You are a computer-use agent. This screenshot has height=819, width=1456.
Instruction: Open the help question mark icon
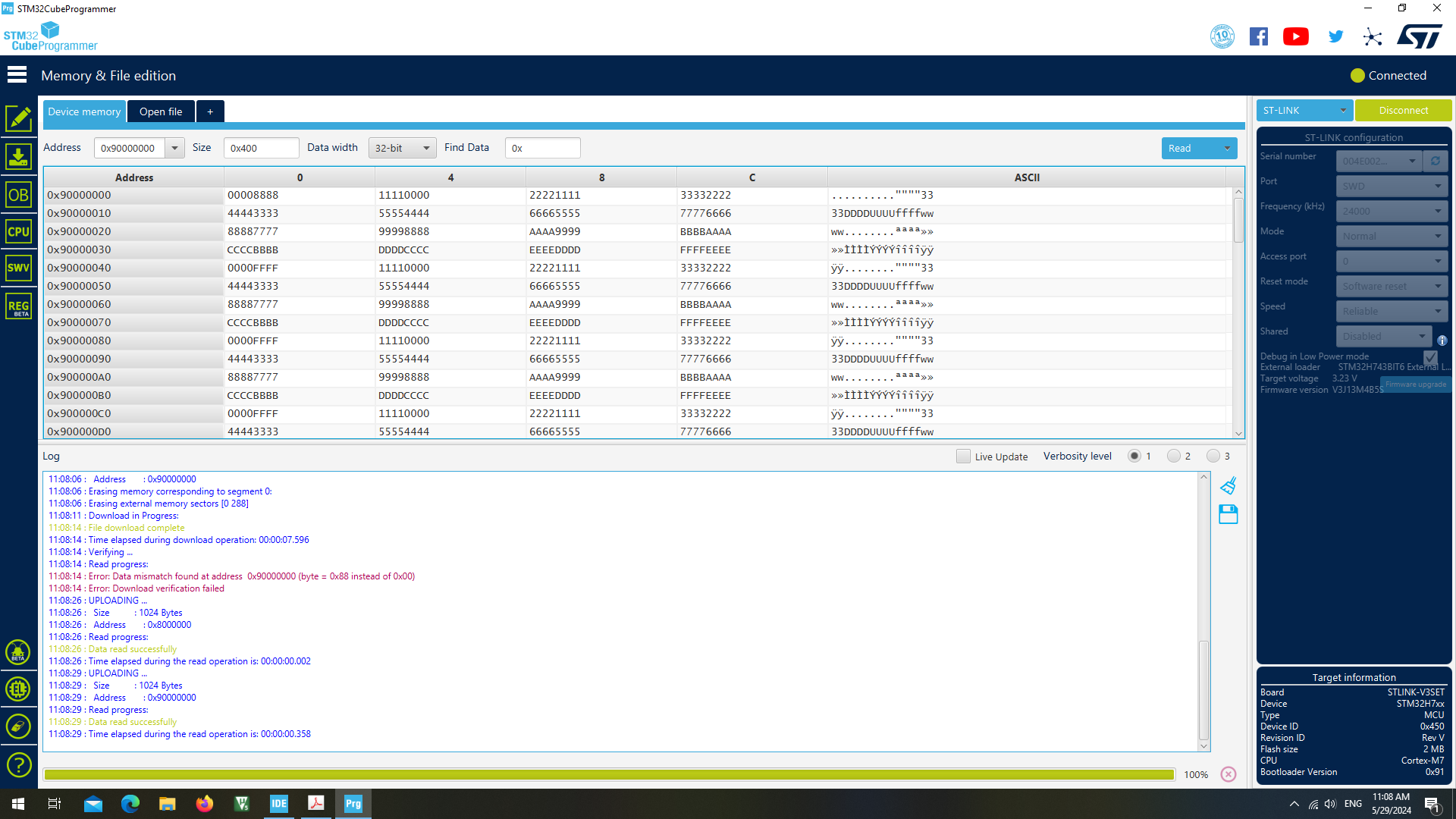coord(18,765)
